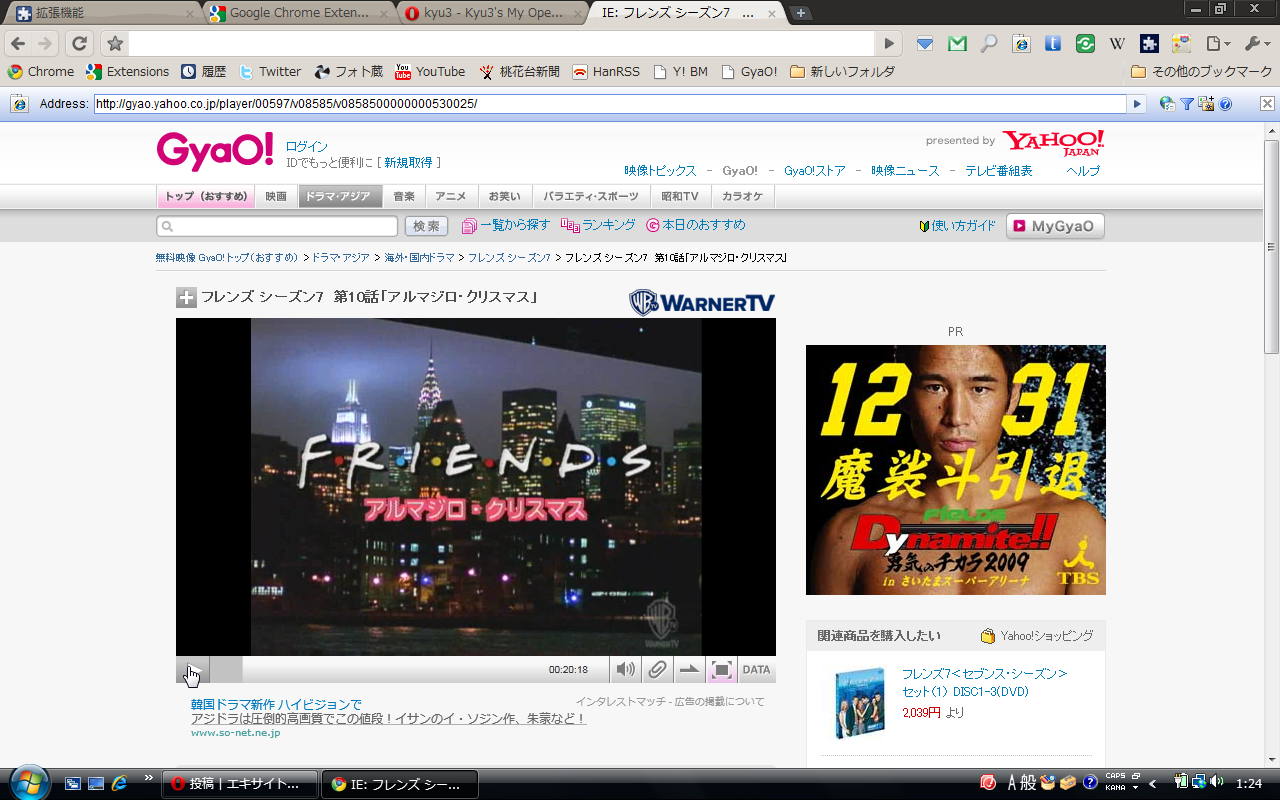The height and width of the screenshot is (800, 1280).
Task: Click the IE Tab go arrow button
Action: [1137, 104]
